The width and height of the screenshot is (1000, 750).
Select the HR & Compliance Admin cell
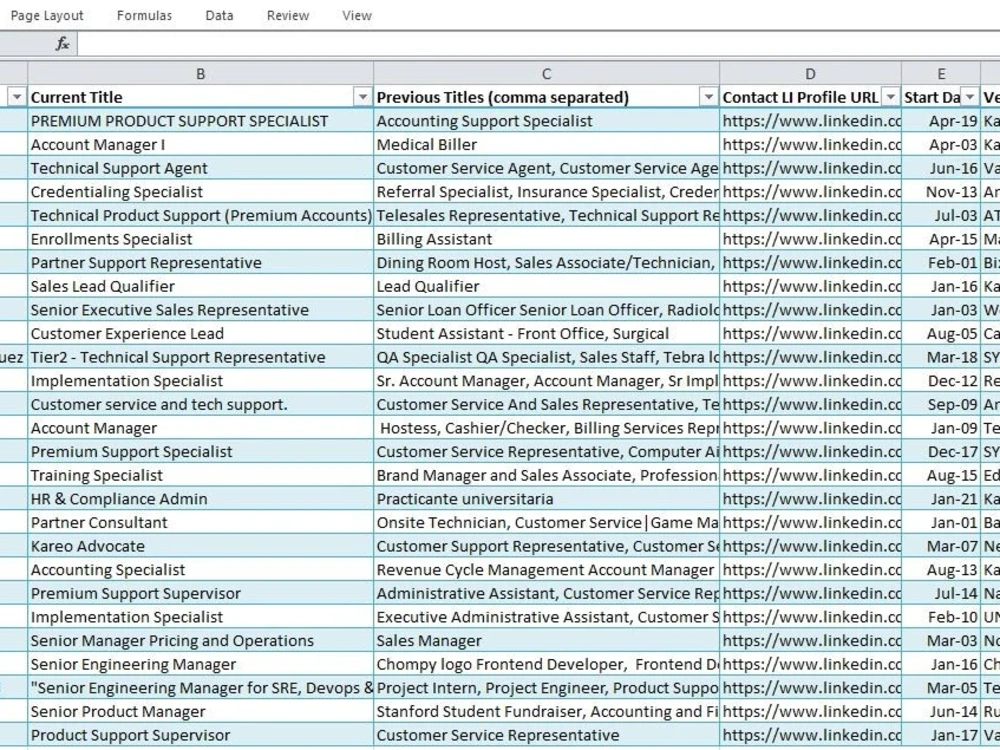(200, 499)
